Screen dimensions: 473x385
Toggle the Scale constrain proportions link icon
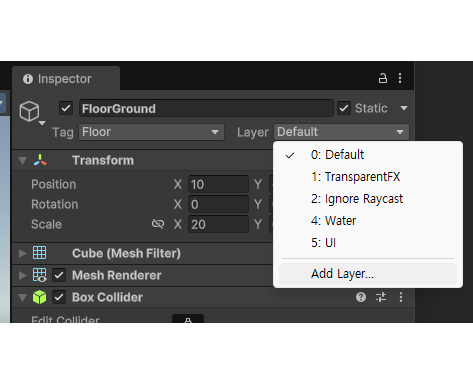pos(158,224)
